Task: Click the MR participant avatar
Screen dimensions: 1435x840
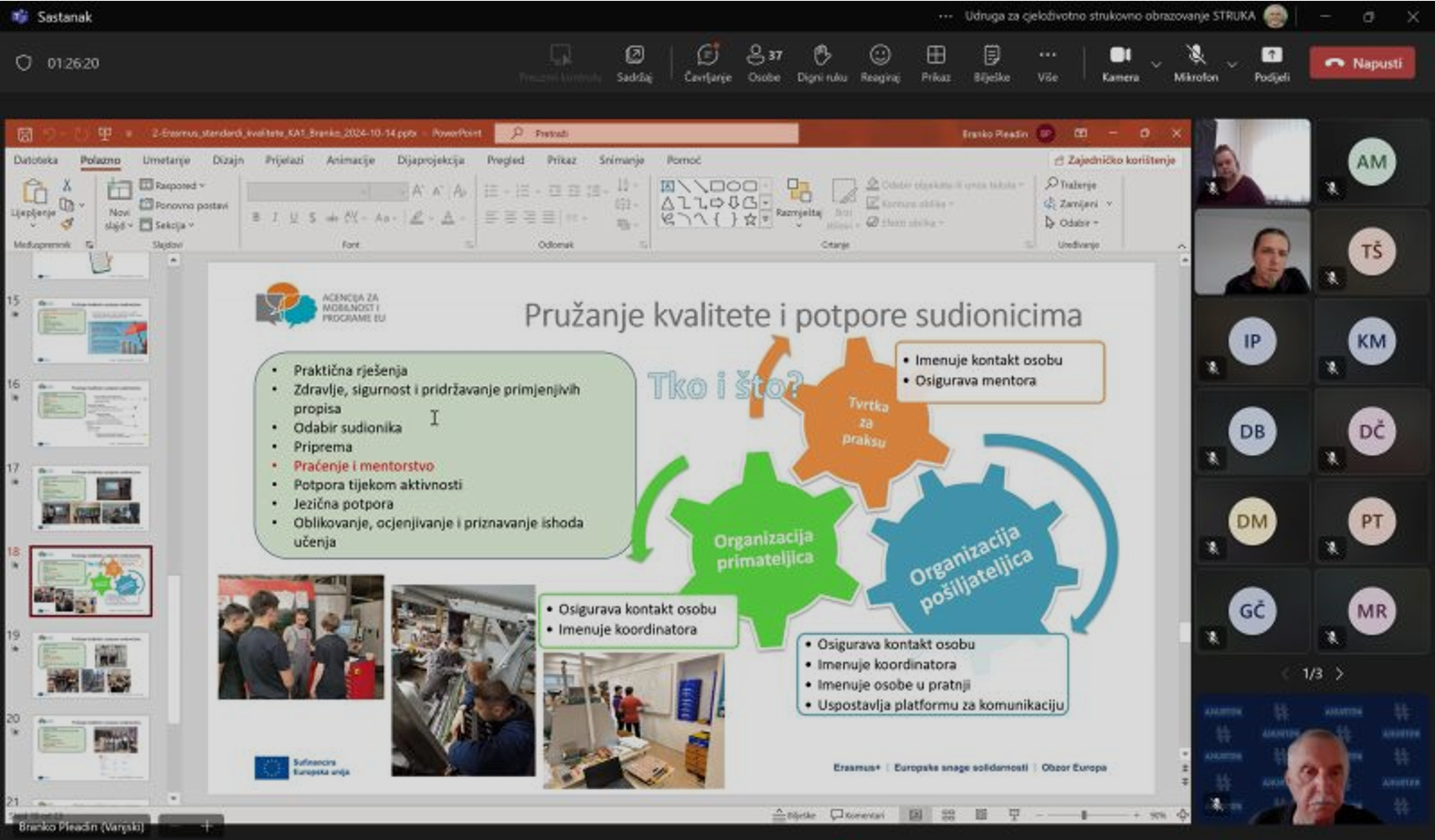Action: 1371,611
